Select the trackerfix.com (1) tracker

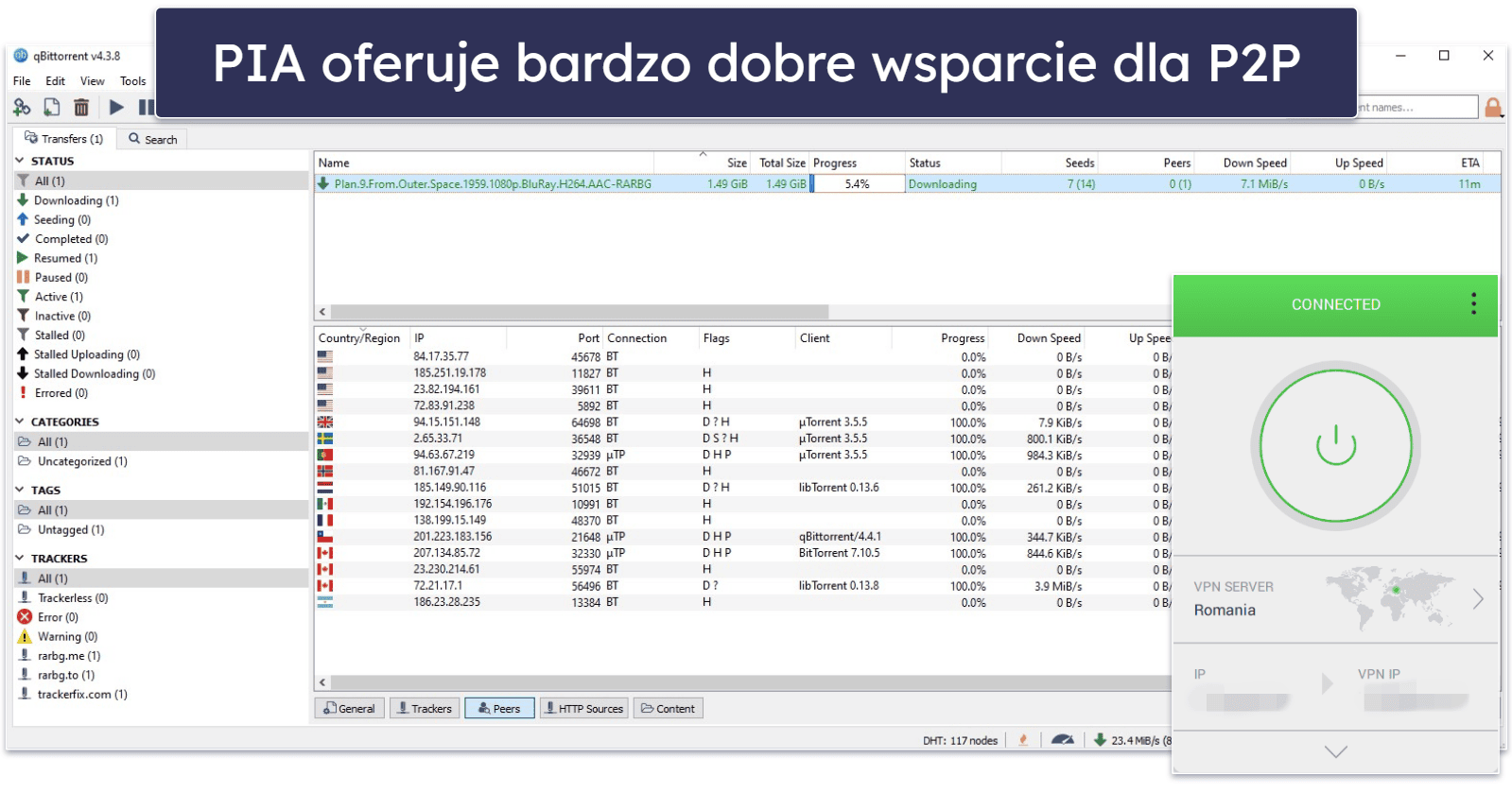(161, 695)
